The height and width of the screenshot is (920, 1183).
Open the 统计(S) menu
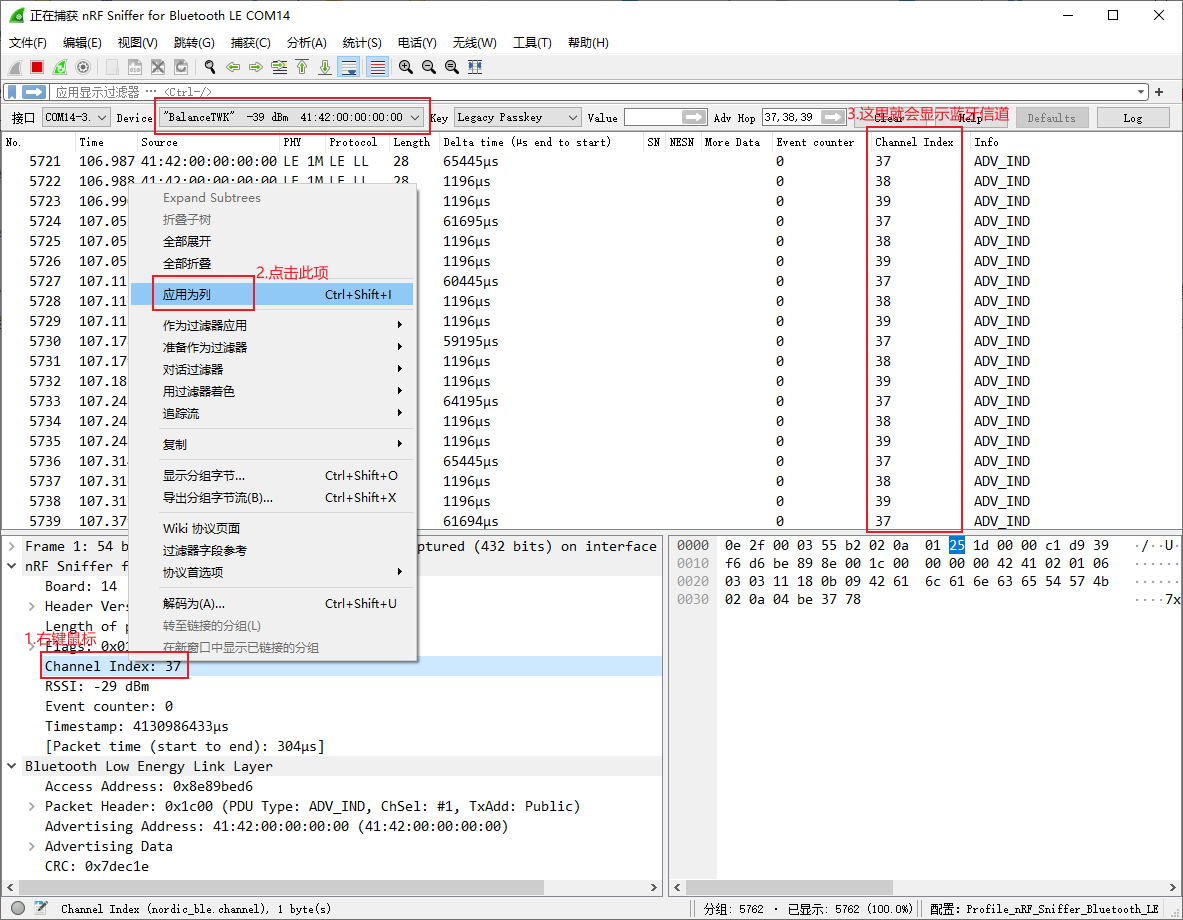[x=362, y=42]
